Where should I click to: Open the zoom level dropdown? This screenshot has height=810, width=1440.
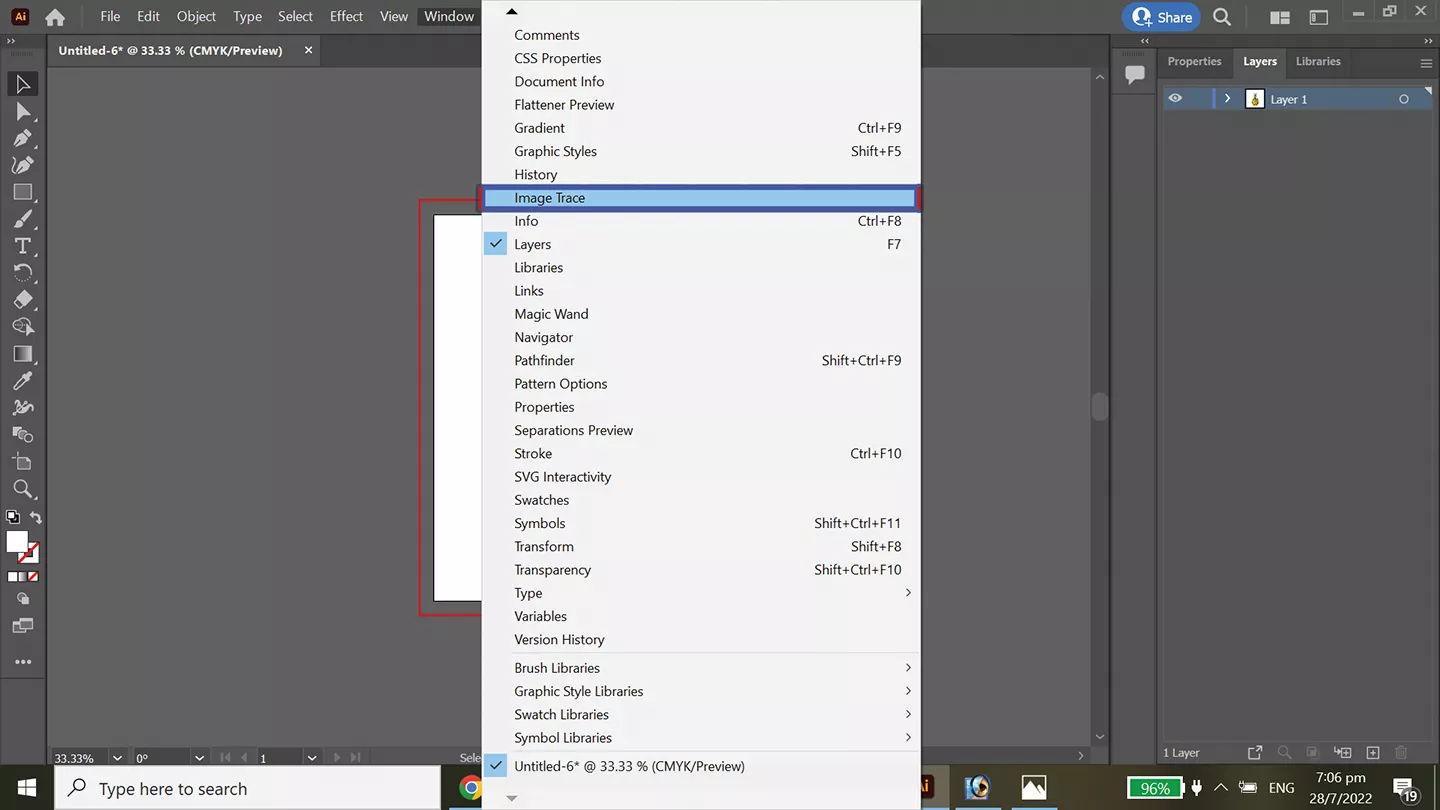[x=118, y=758]
